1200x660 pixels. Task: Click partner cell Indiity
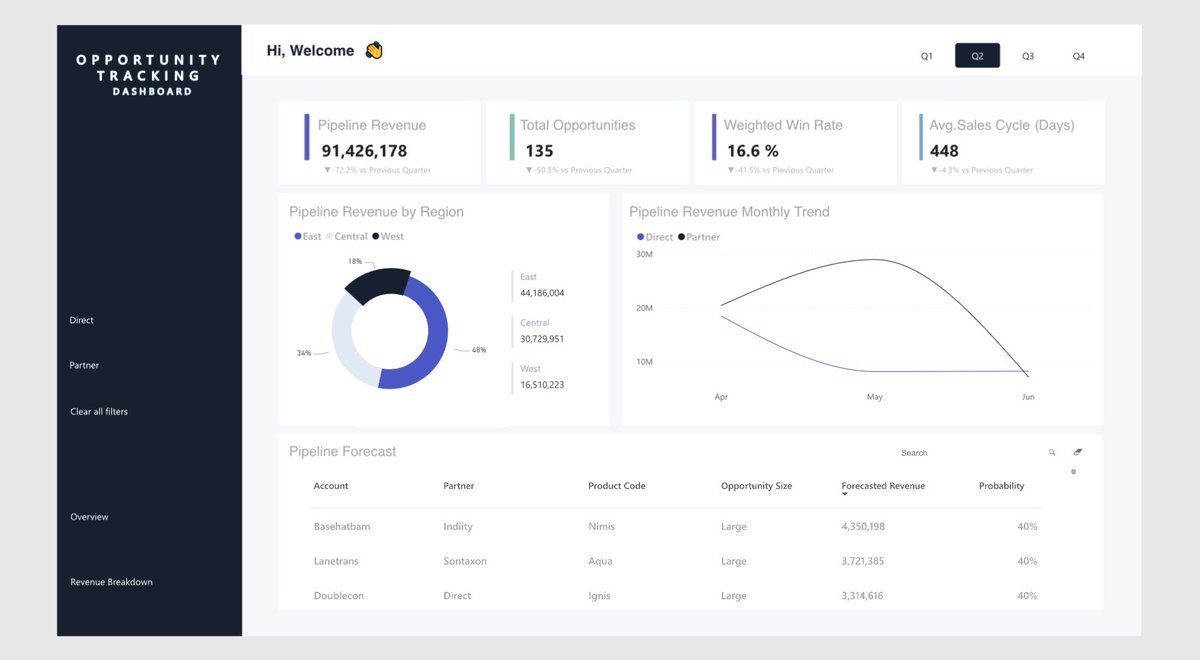(458, 526)
